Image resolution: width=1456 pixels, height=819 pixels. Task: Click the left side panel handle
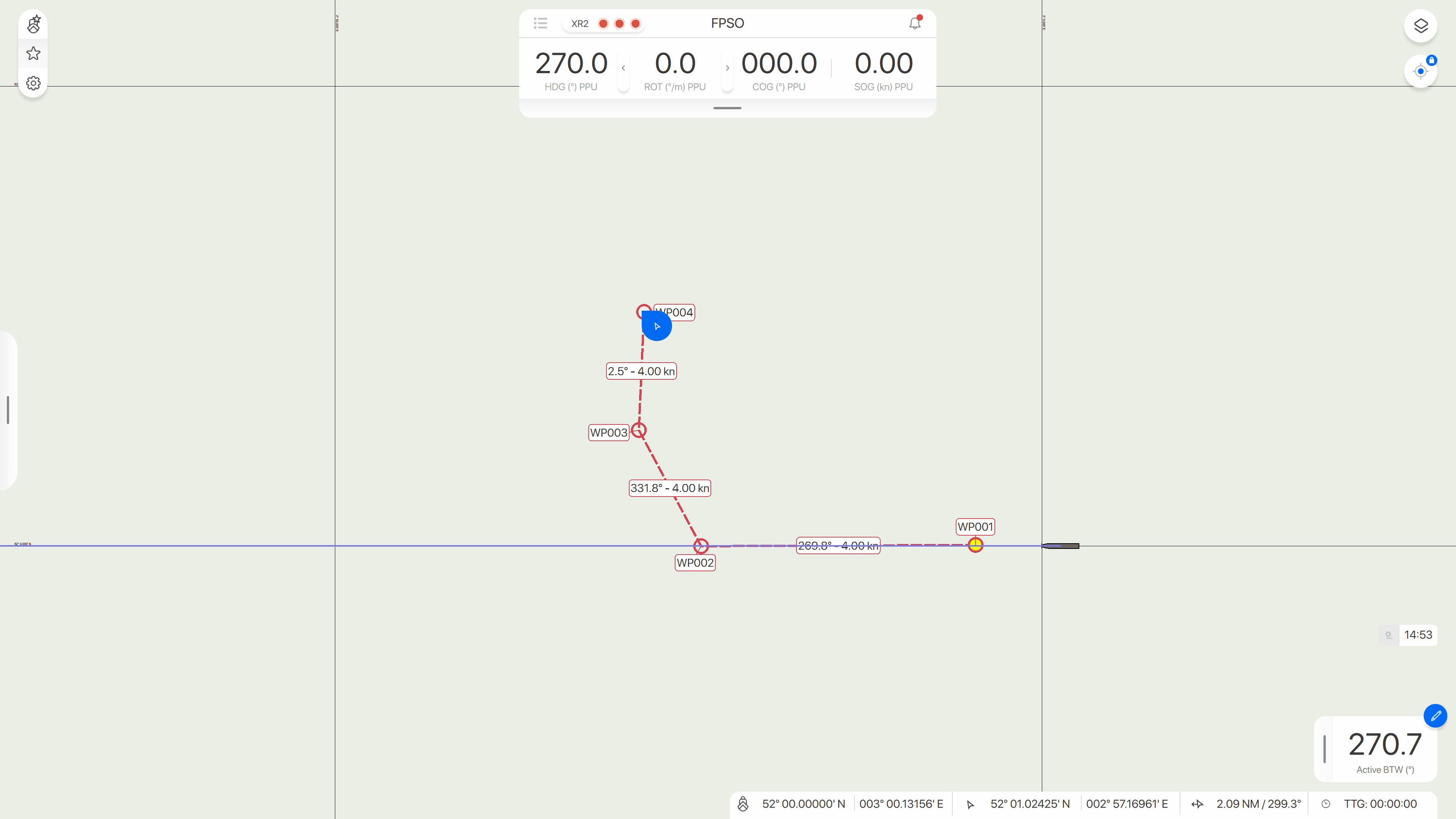tap(8, 410)
